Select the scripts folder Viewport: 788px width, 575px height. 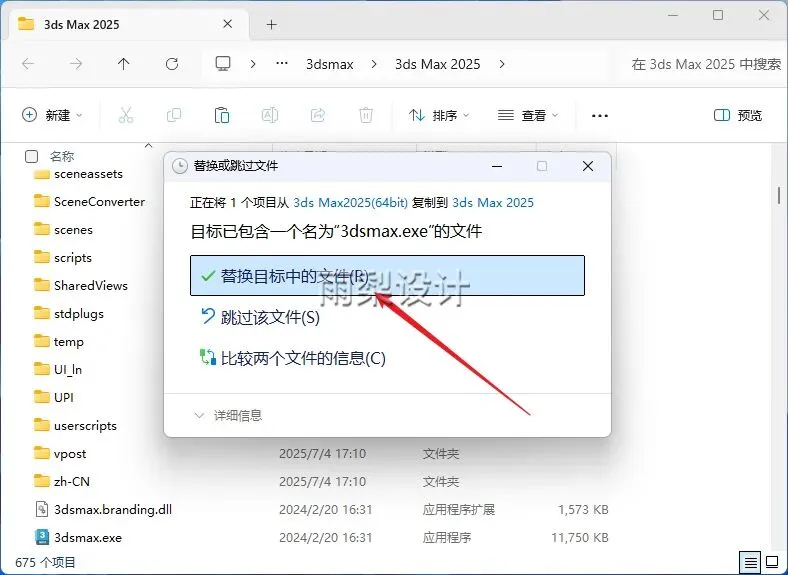(73, 257)
